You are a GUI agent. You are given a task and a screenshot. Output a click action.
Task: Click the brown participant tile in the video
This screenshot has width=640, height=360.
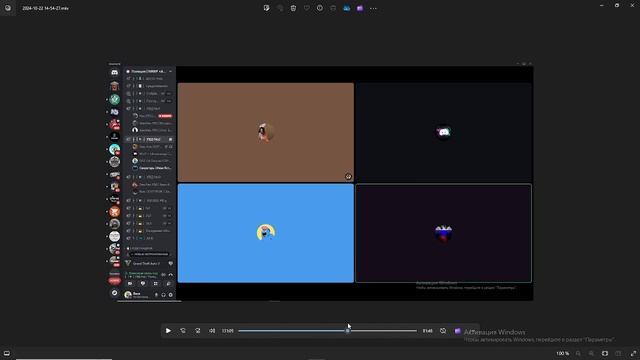tap(266, 132)
